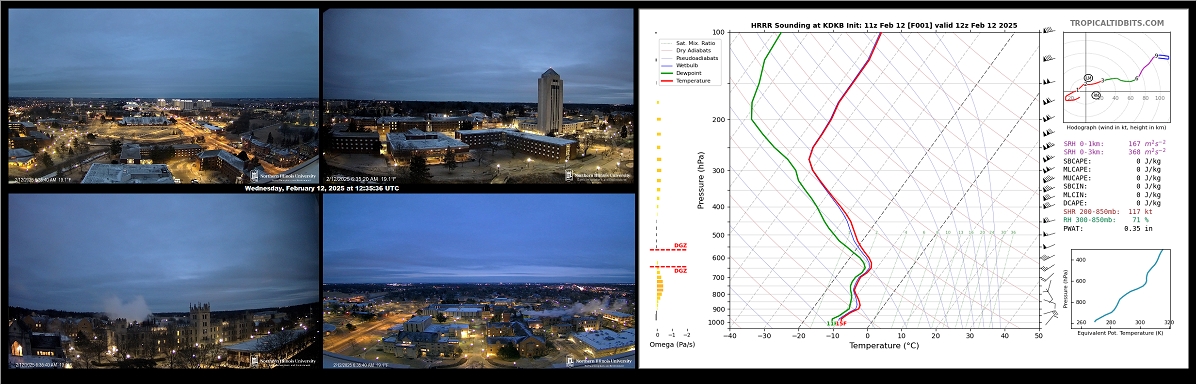Viewport: 1197px width, 385px height.
Task: Click the TROPICALTIDBITS.COM watermark link
Action: [1116, 24]
